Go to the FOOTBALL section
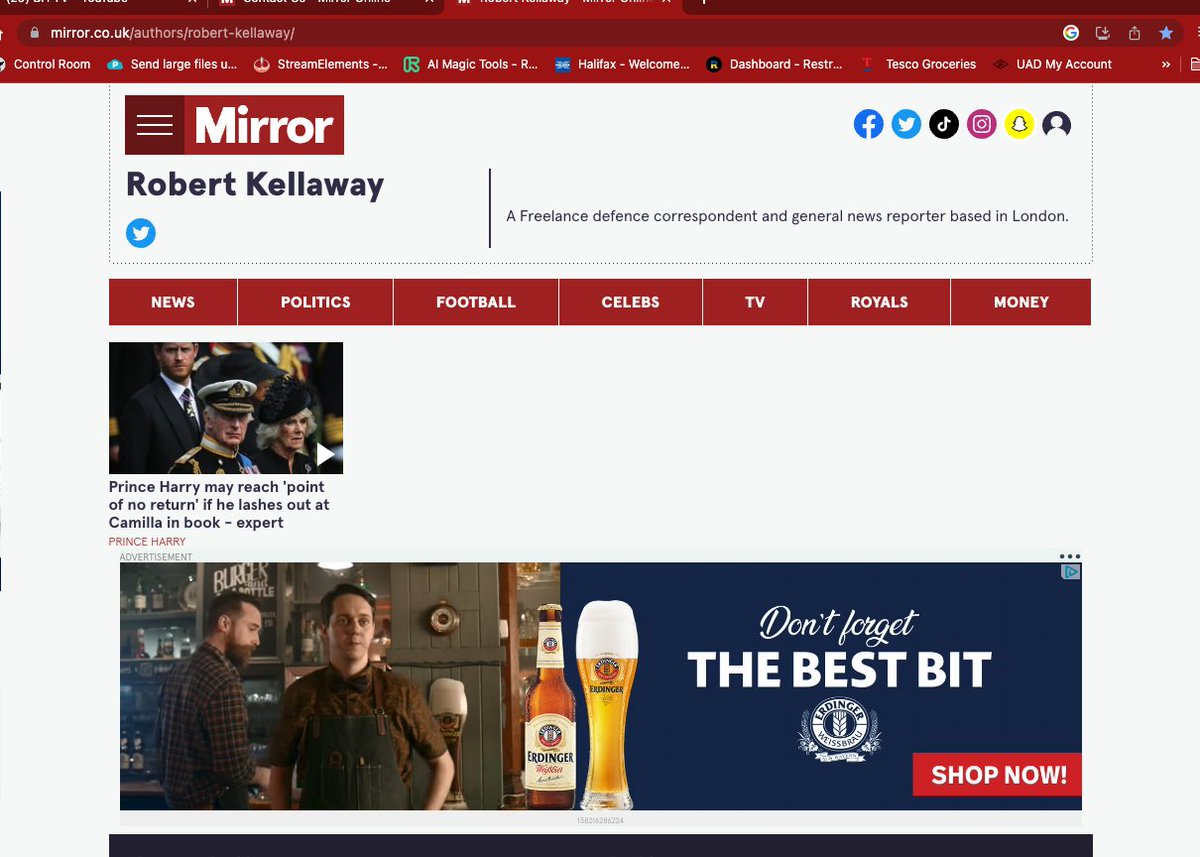This screenshot has height=857, width=1200. (x=476, y=302)
